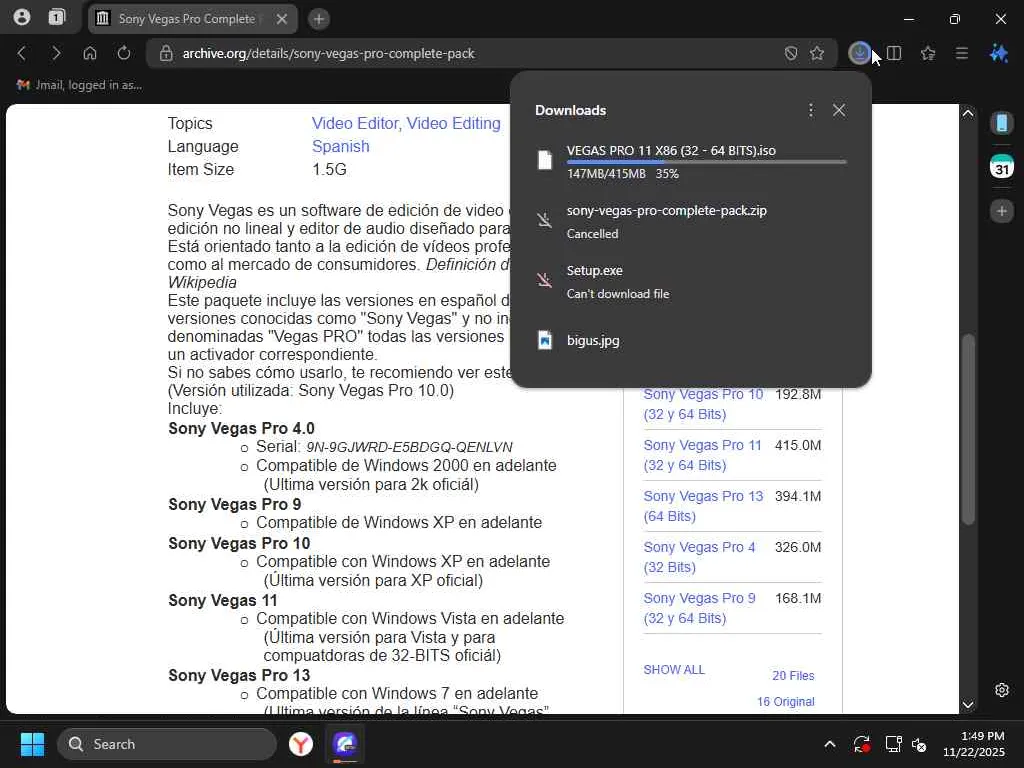
Task: Download Sony Vegas Pro 4 (32 Bits)
Action: pos(699,557)
